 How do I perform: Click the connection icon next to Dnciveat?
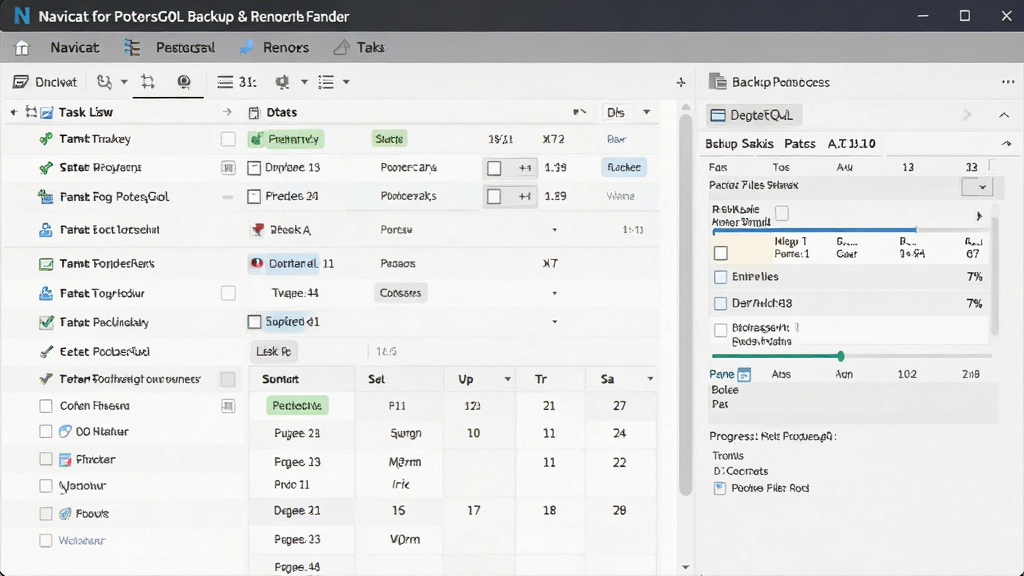104,82
